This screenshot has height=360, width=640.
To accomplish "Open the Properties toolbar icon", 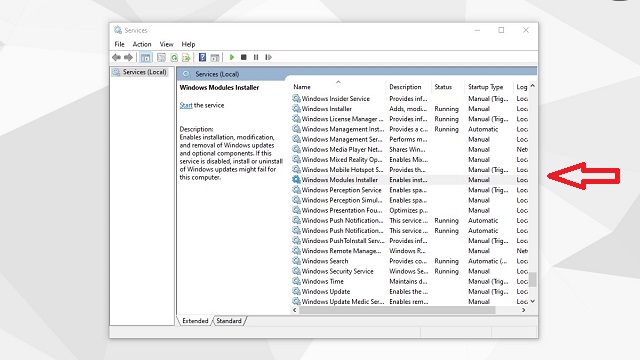I will point(161,58).
